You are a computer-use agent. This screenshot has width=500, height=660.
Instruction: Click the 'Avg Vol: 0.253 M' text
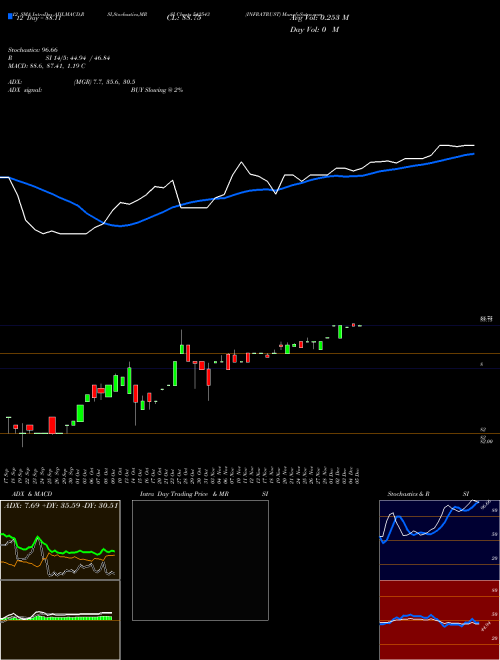click(x=319, y=17)
